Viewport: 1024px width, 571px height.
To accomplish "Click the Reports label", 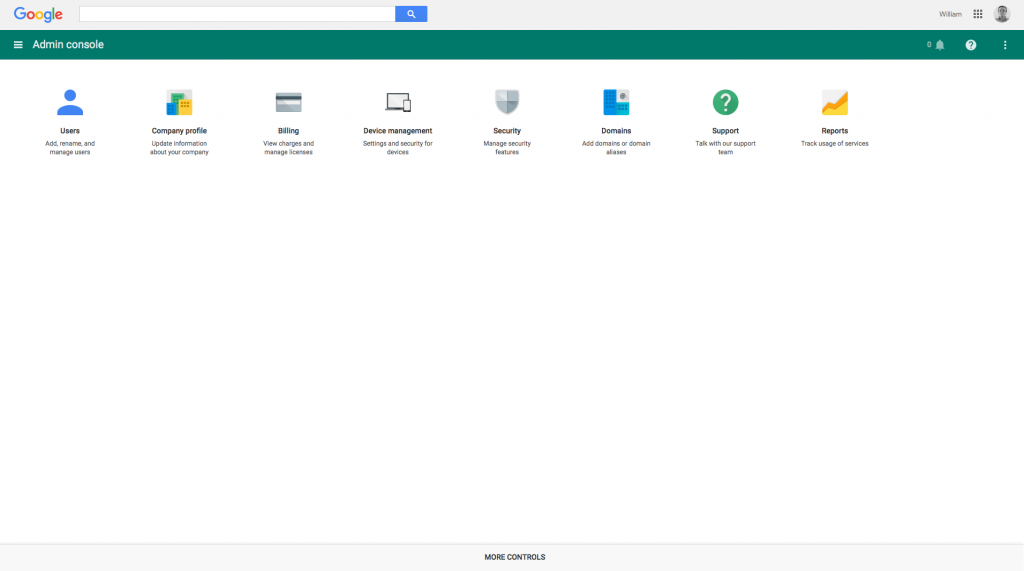I will [x=835, y=131].
